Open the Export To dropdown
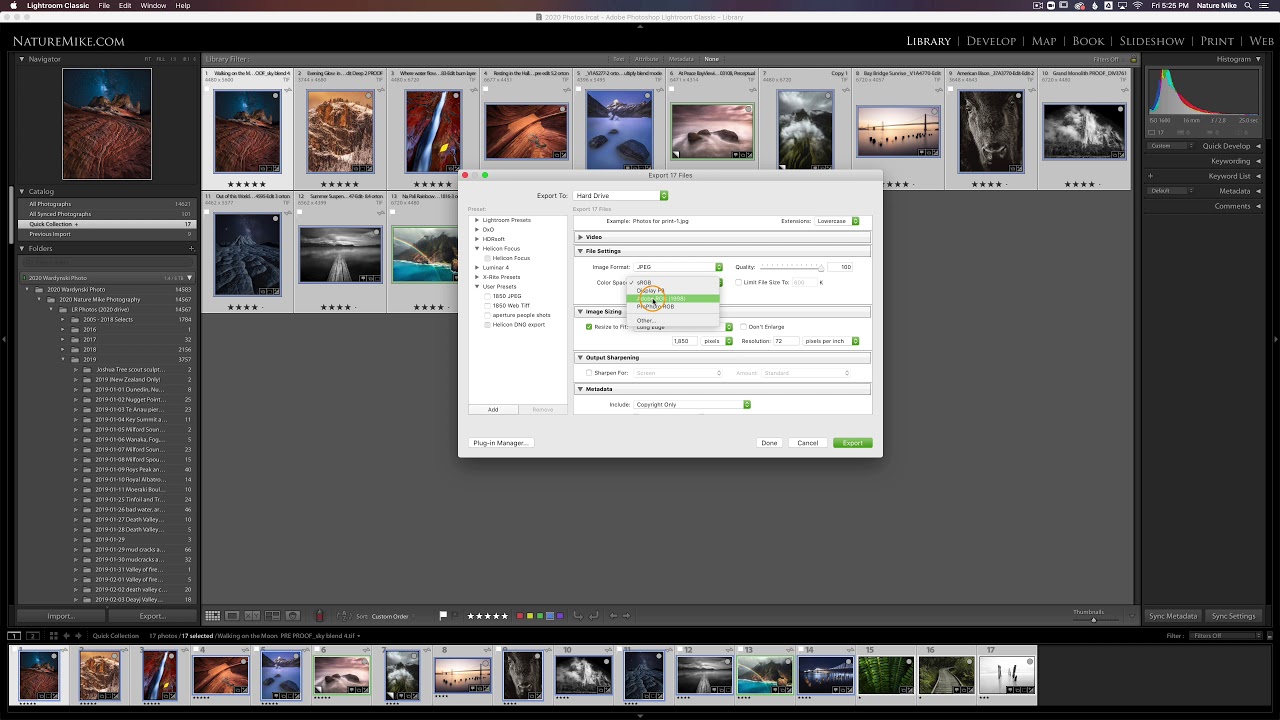The image size is (1280, 720). pyautogui.click(x=620, y=196)
